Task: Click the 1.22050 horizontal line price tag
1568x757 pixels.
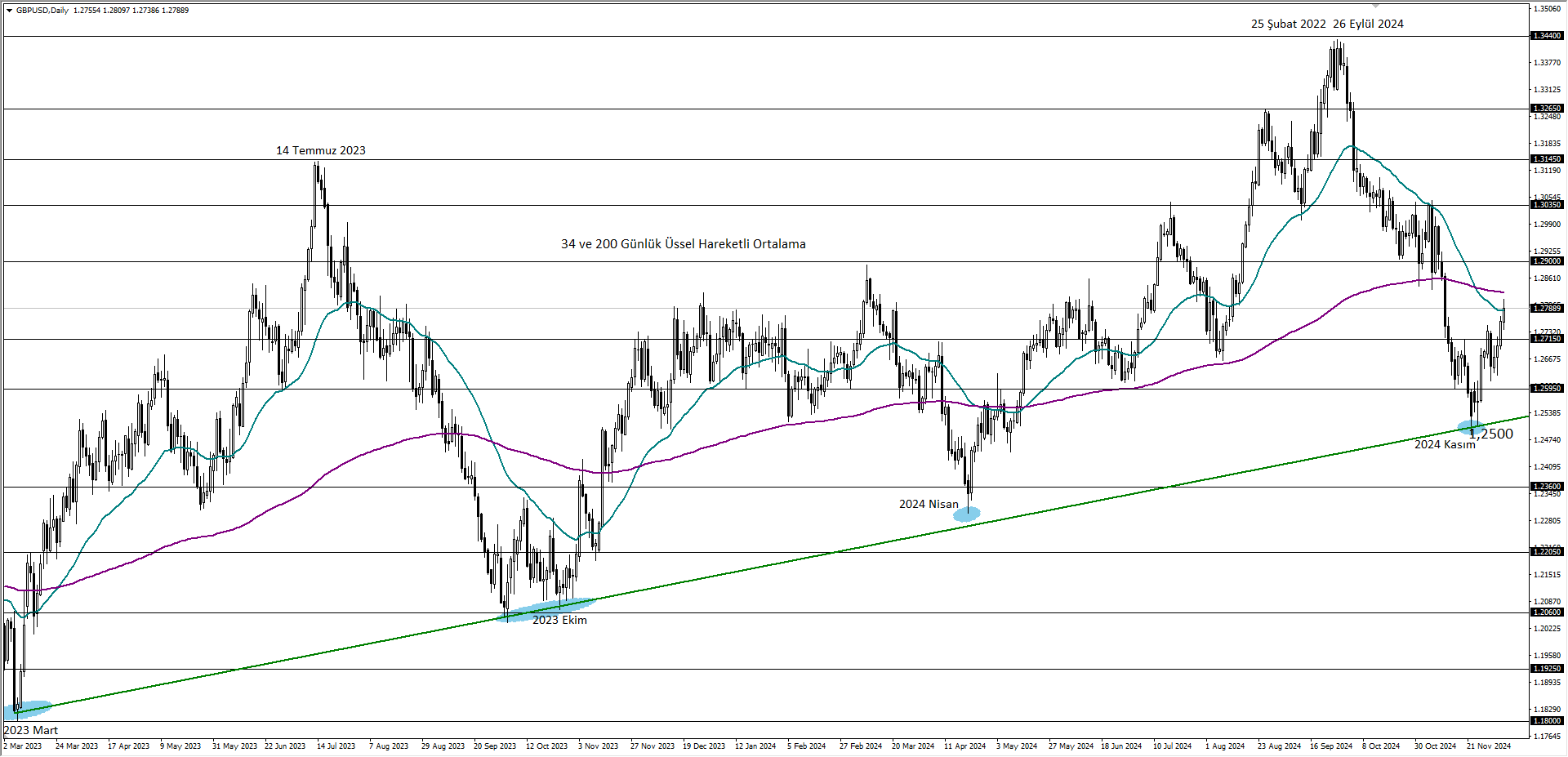Action: (1547, 552)
